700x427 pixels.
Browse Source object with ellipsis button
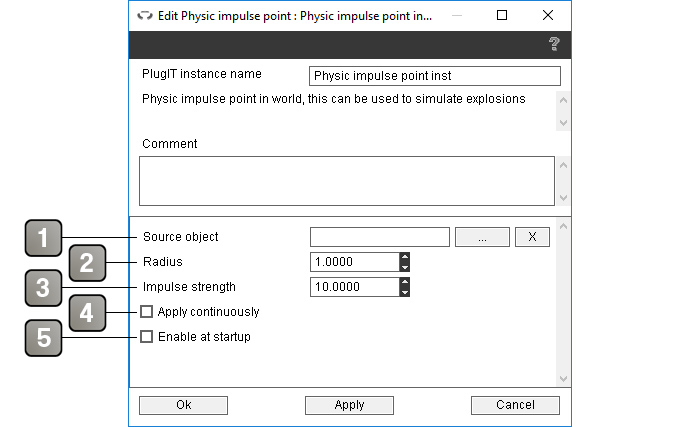(x=482, y=237)
